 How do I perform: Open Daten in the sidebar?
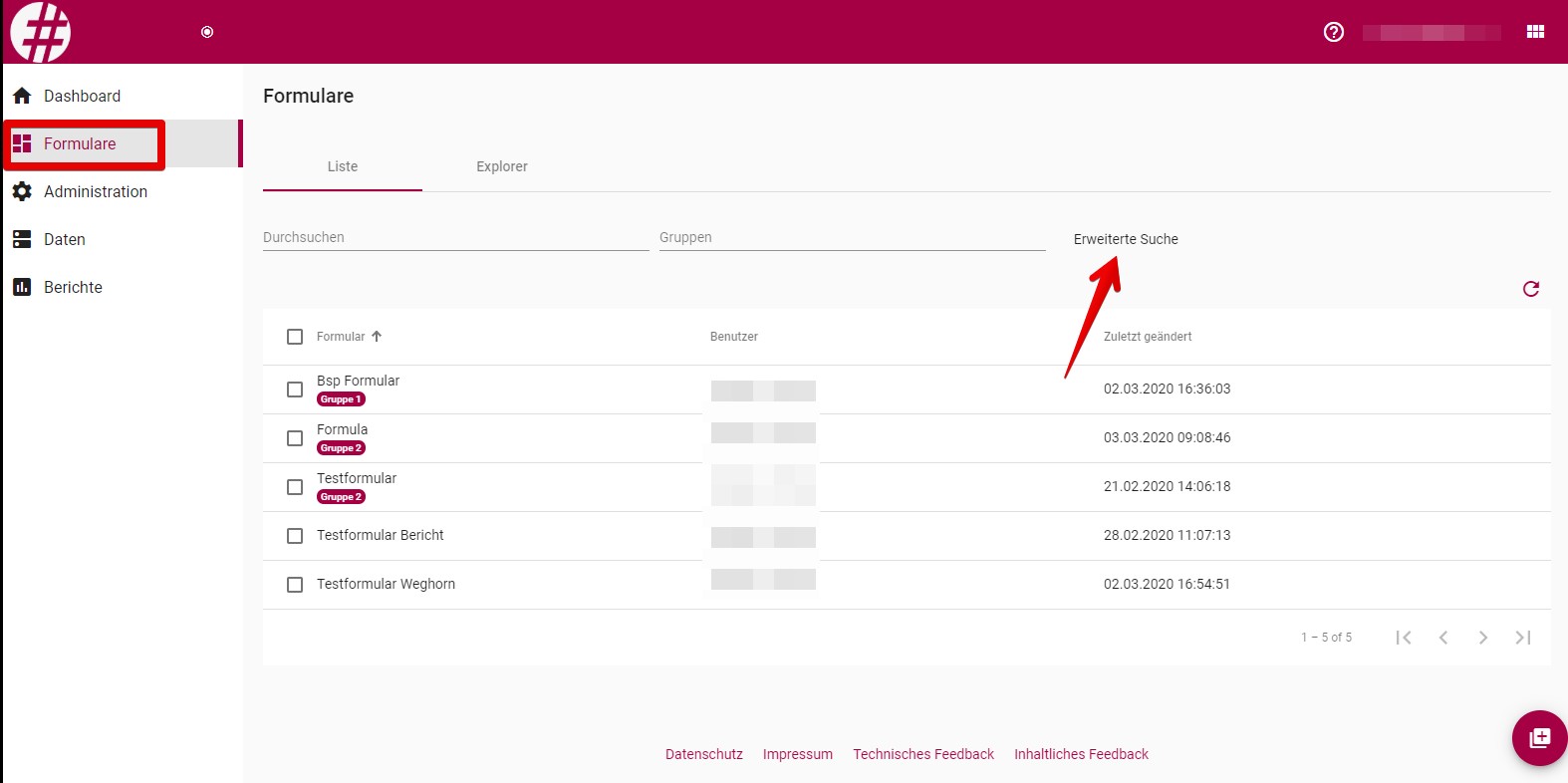tap(124, 239)
